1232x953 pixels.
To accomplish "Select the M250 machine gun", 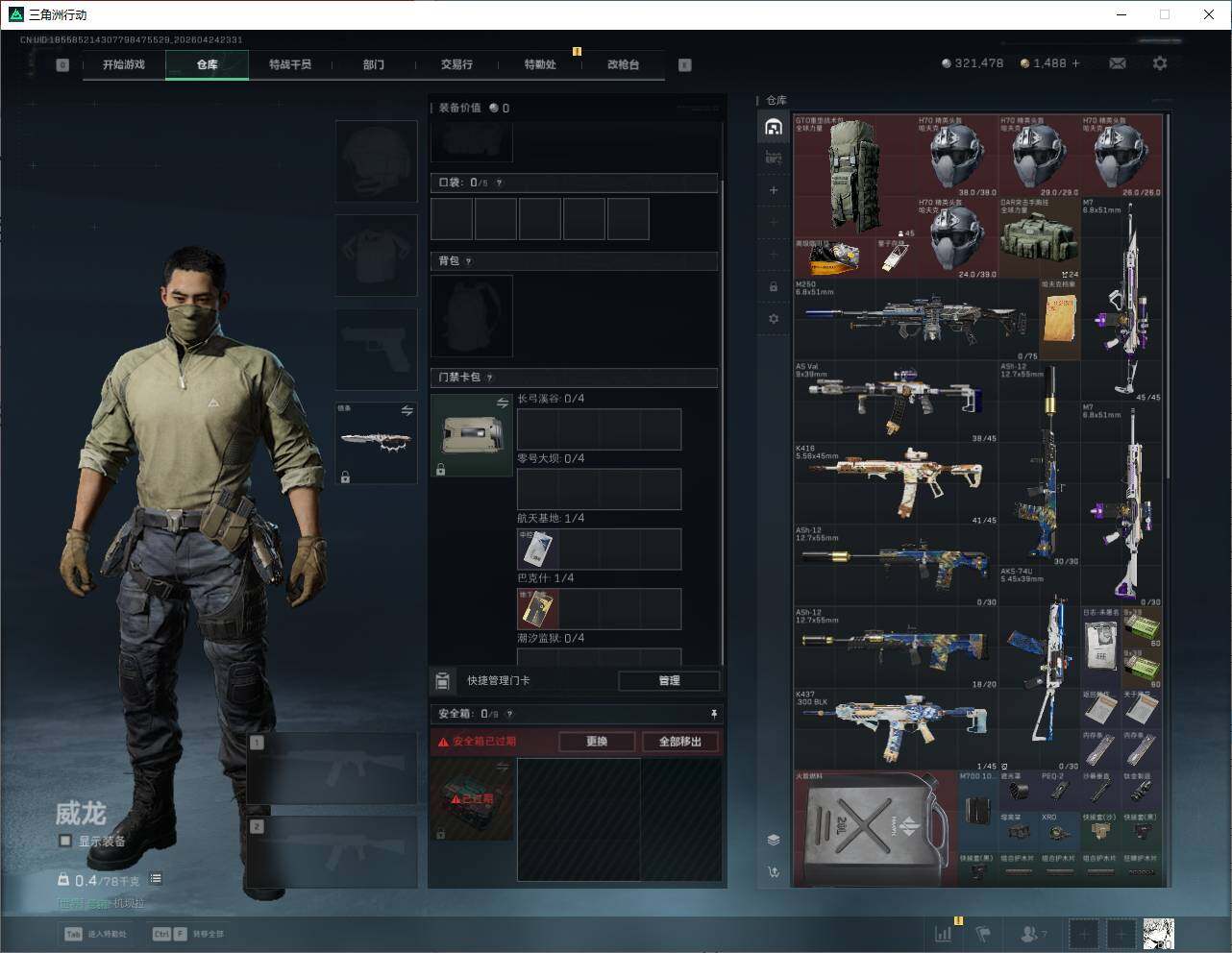I will coord(917,320).
